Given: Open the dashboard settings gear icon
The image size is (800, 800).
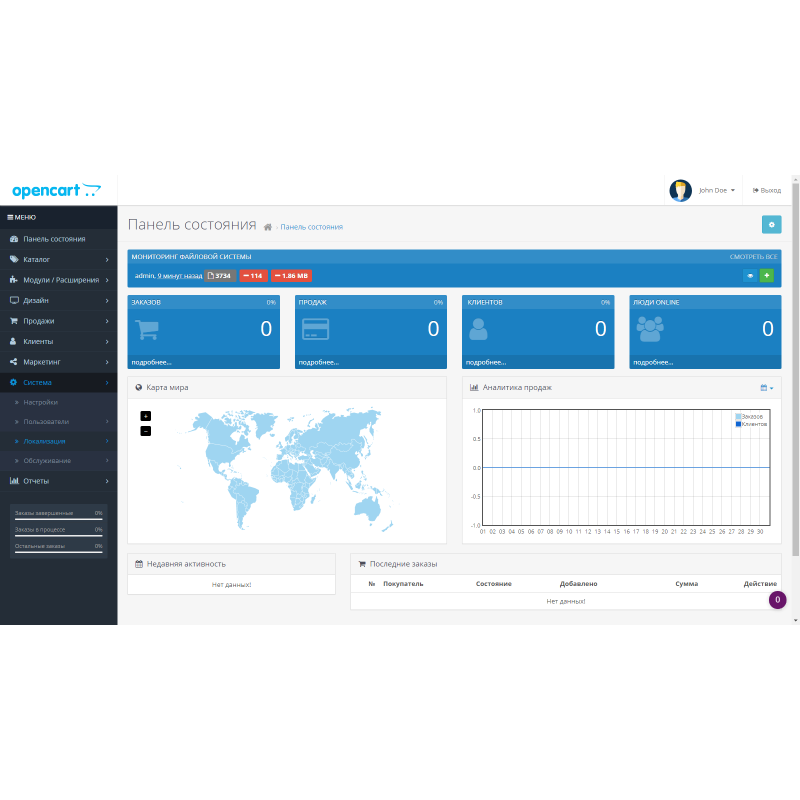Looking at the screenshot, I should point(771,224).
